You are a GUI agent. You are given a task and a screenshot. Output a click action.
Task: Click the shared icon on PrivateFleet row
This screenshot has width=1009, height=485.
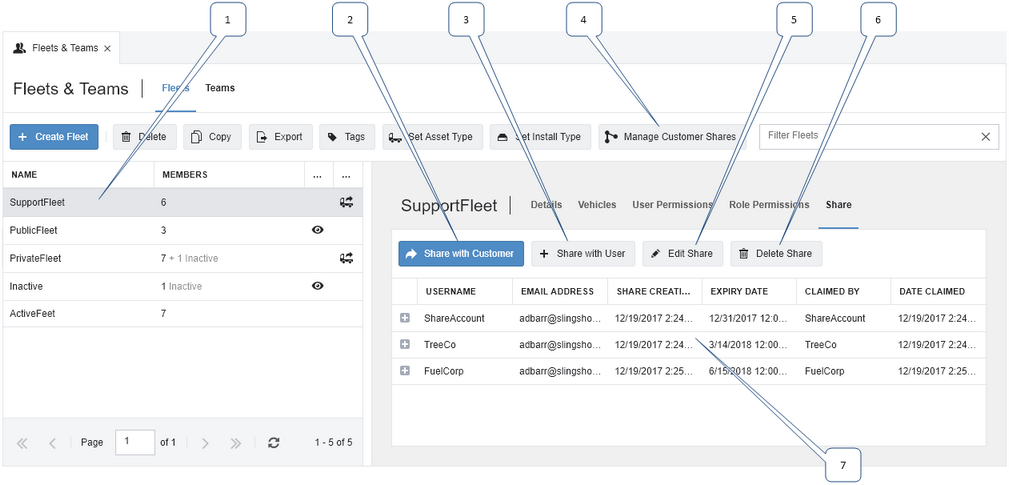[346, 258]
